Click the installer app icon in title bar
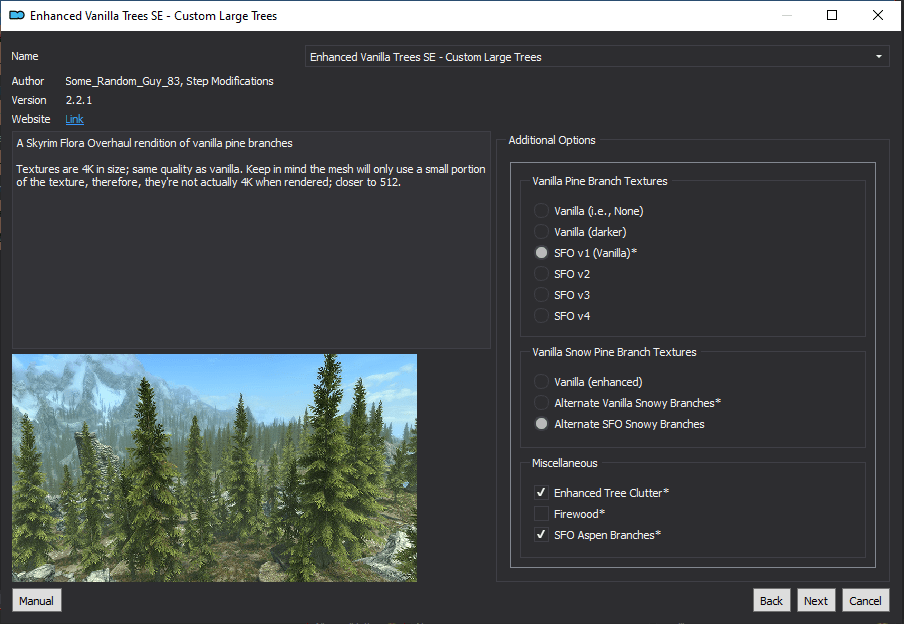The height and width of the screenshot is (624, 904). tap(17, 16)
